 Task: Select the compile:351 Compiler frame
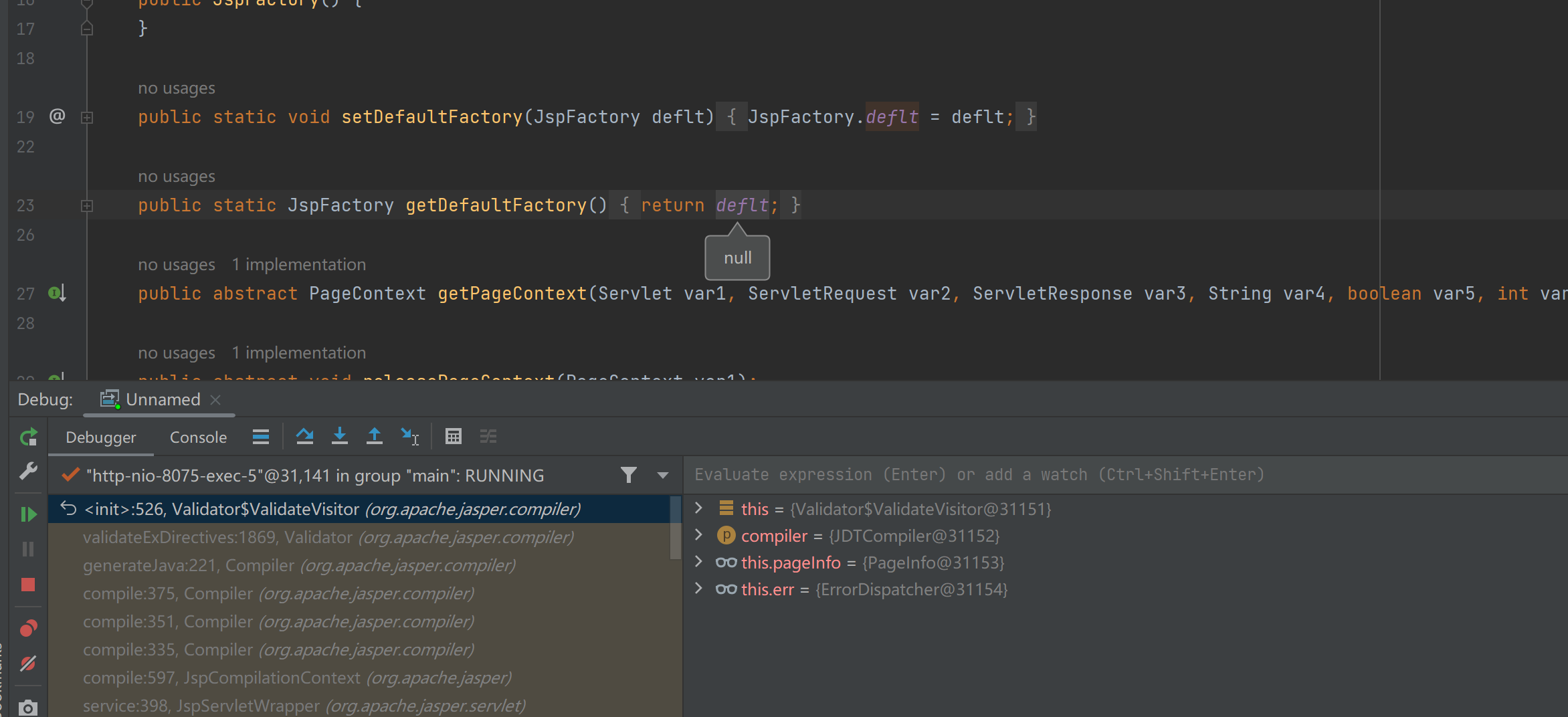[x=360, y=621]
